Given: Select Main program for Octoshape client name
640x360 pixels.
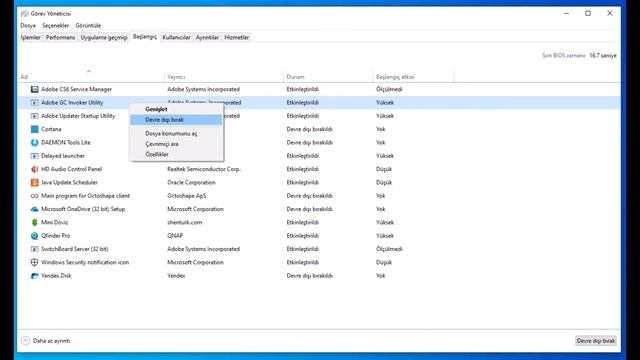Looking at the screenshot, I should click(x=85, y=196).
